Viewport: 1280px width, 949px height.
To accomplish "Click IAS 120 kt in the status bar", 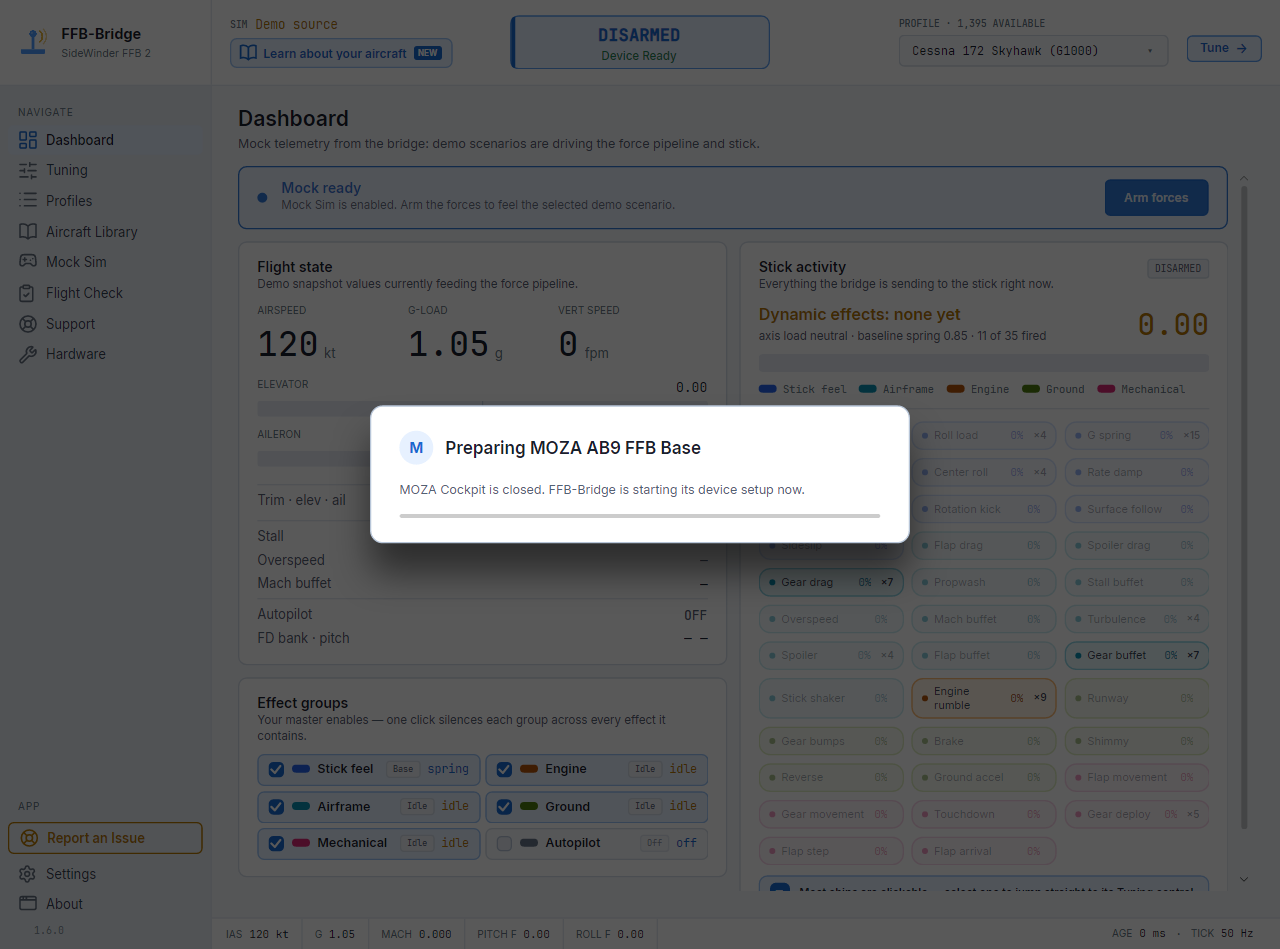I will coord(257,934).
